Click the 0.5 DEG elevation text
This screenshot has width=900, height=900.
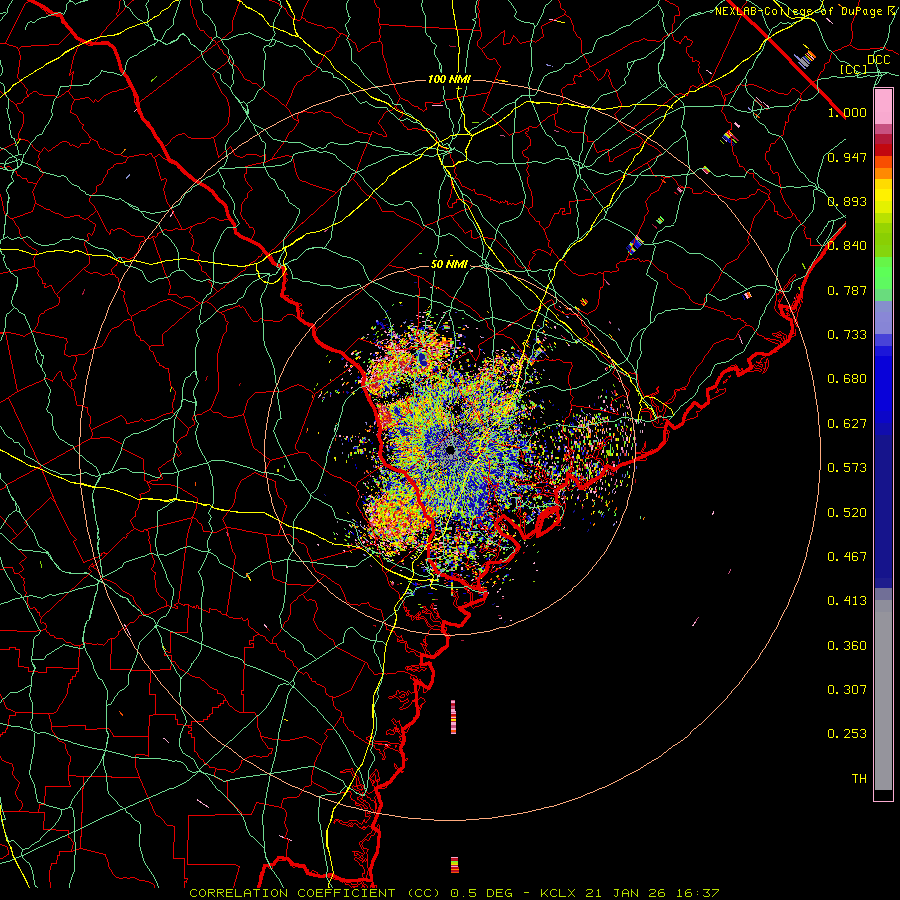click(481, 893)
